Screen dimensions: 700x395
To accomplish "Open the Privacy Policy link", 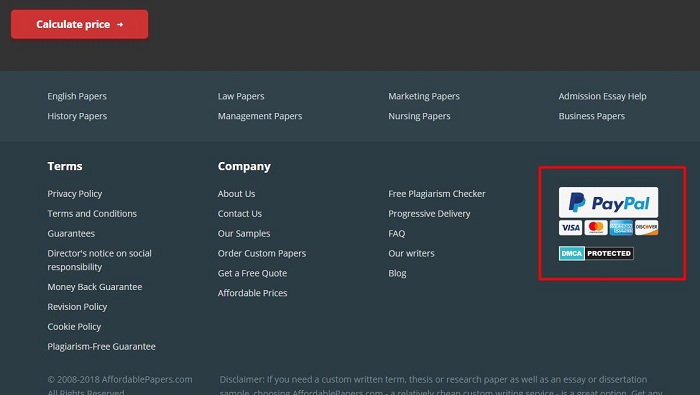I will click(75, 194).
